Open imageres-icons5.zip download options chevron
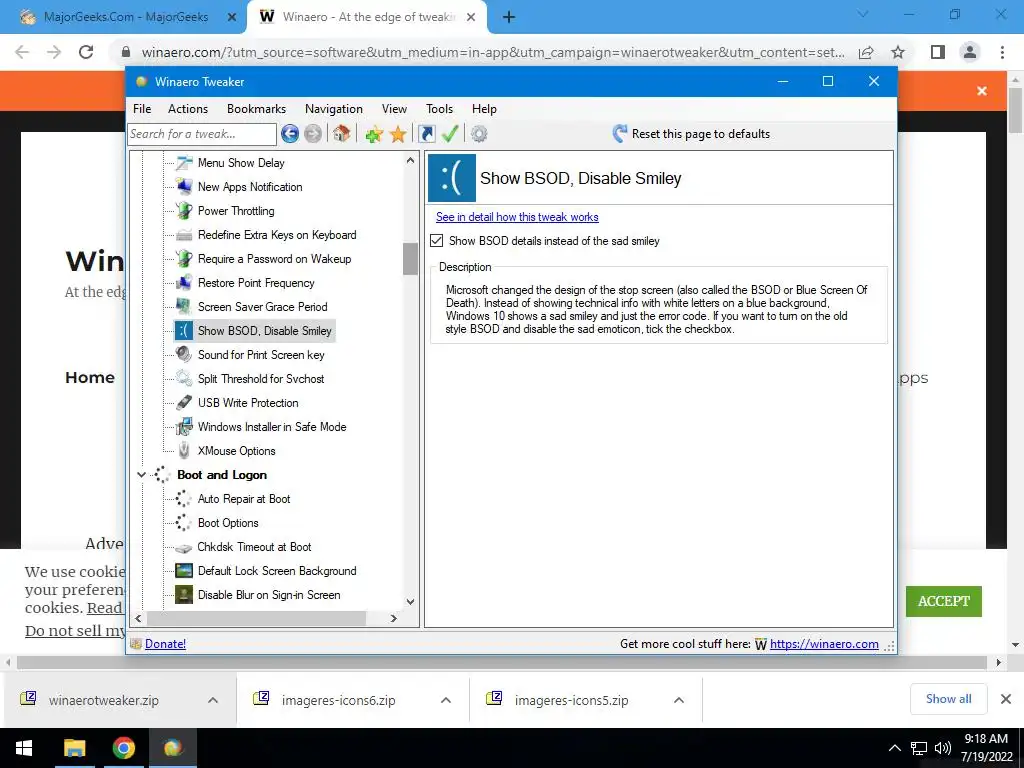This screenshot has width=1024, height=768. (x=679, y=700)
